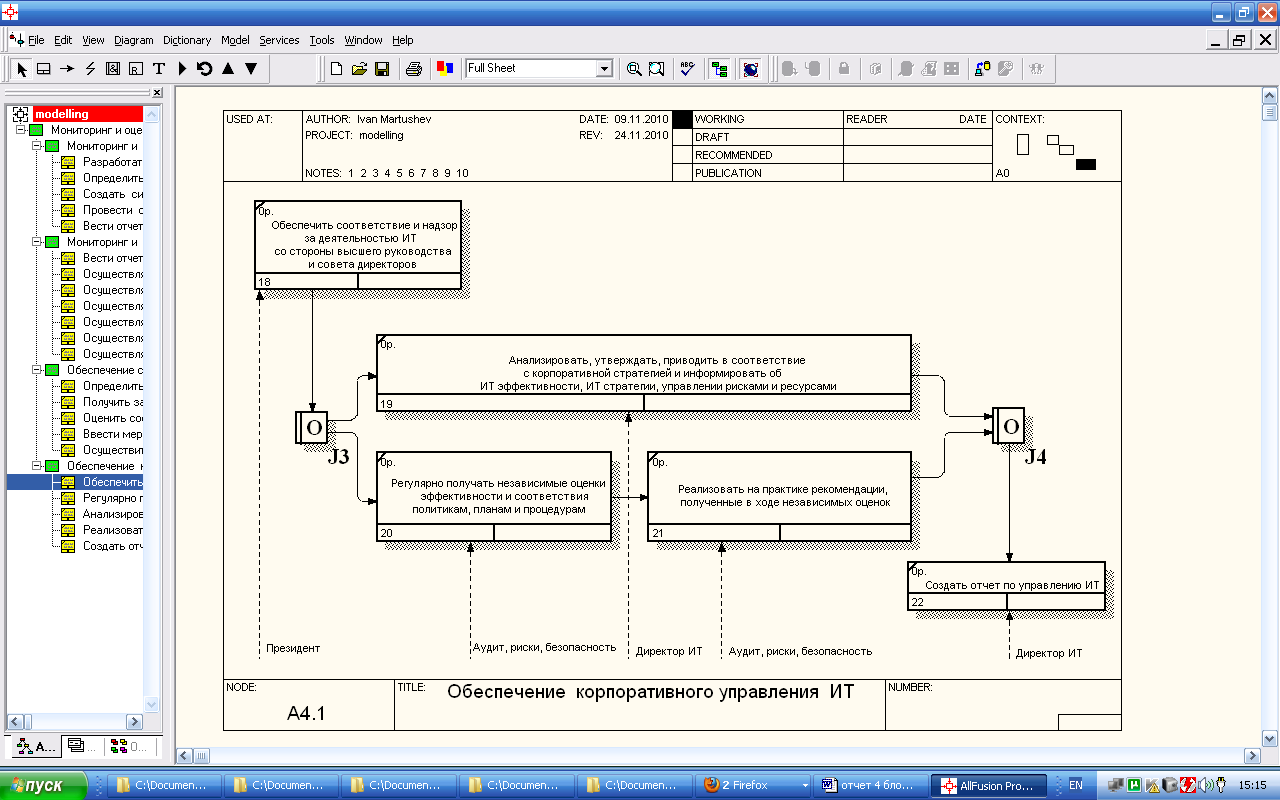Select activity box 18 Обеспечить соответствие
The width and height of the screenshot is (1280, 800).
357,244
